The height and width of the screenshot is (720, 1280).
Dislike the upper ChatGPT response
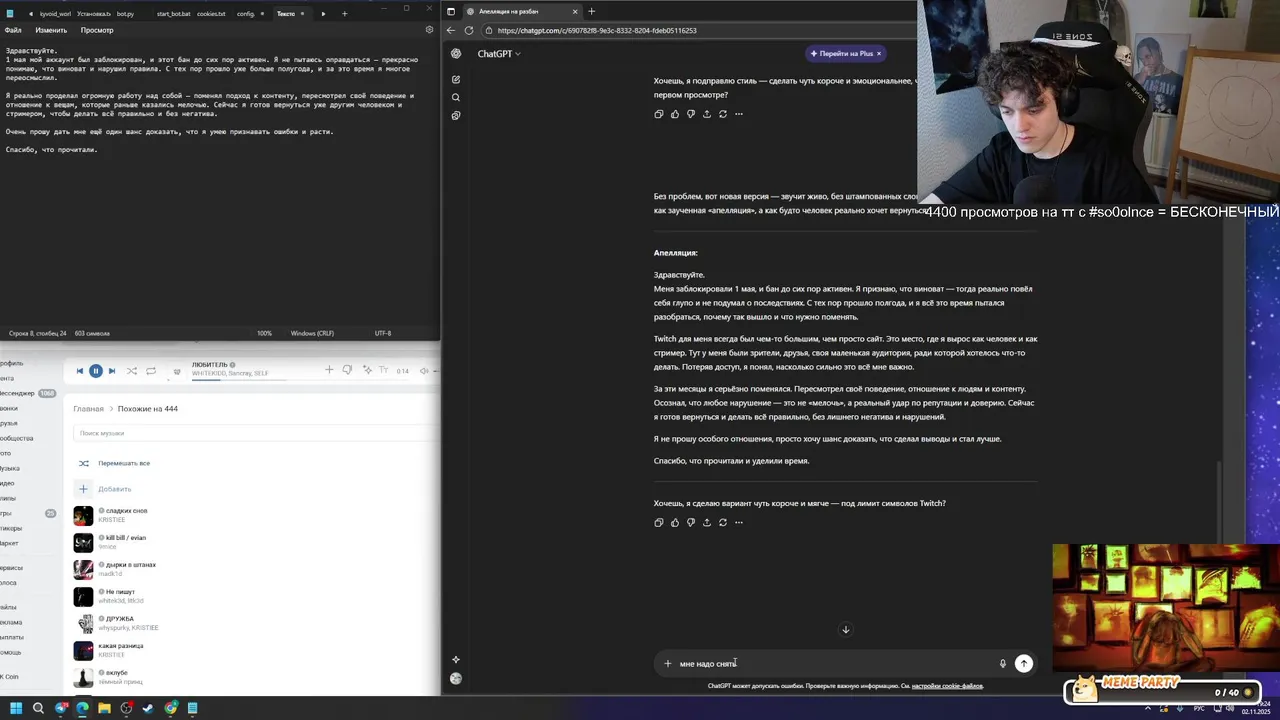pyautogui.click(x=691, y=114)
